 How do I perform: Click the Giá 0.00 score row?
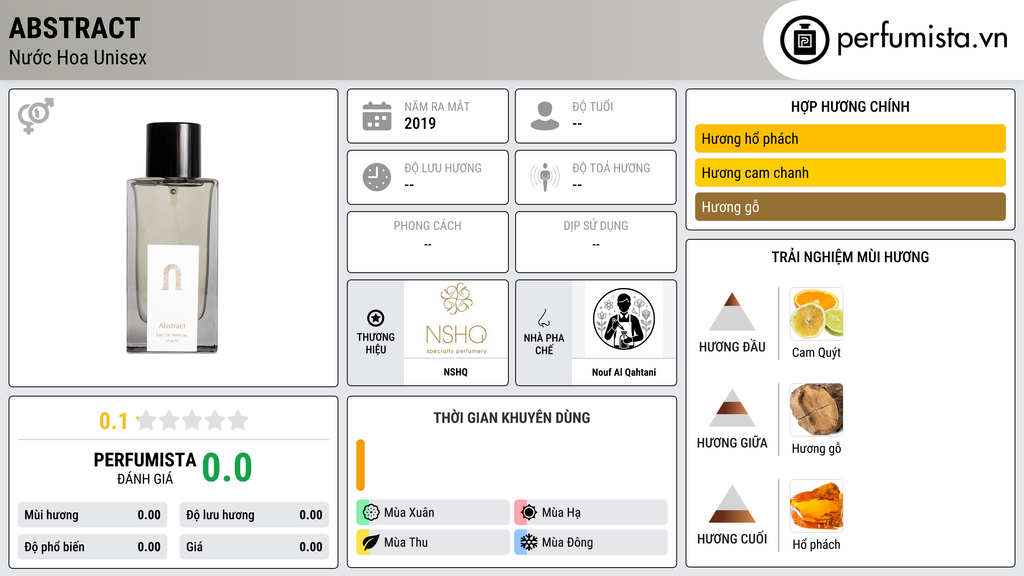coord(254,547)
